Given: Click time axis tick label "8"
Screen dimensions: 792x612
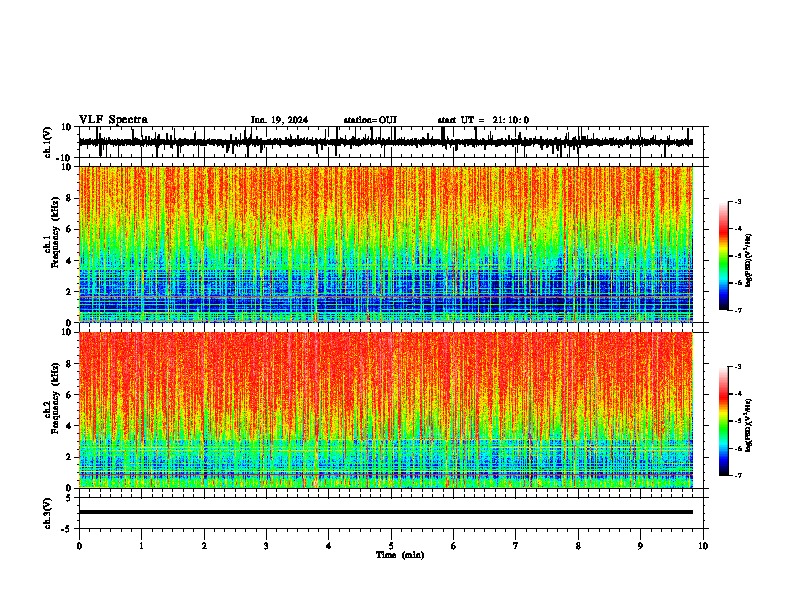Looking at the screenshot, I should click(x=578, y=546).
